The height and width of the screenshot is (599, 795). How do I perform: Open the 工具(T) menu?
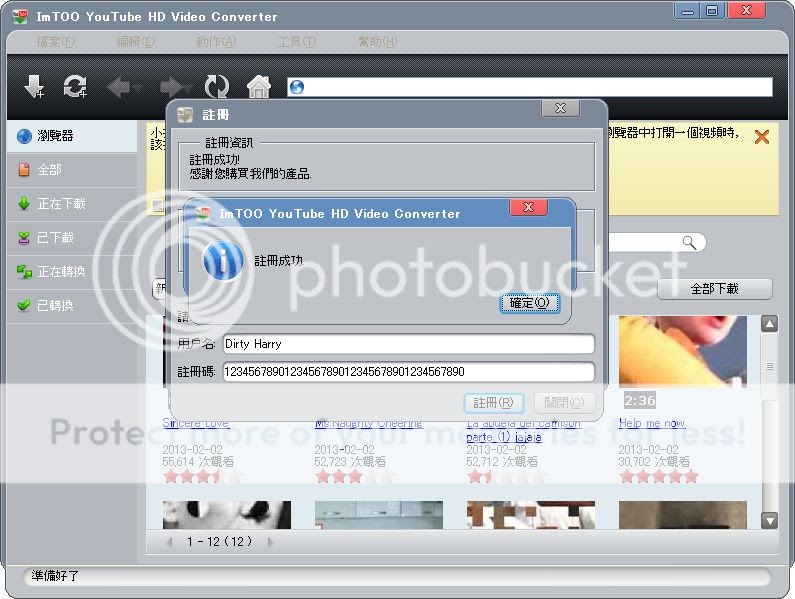coord(297,42)
